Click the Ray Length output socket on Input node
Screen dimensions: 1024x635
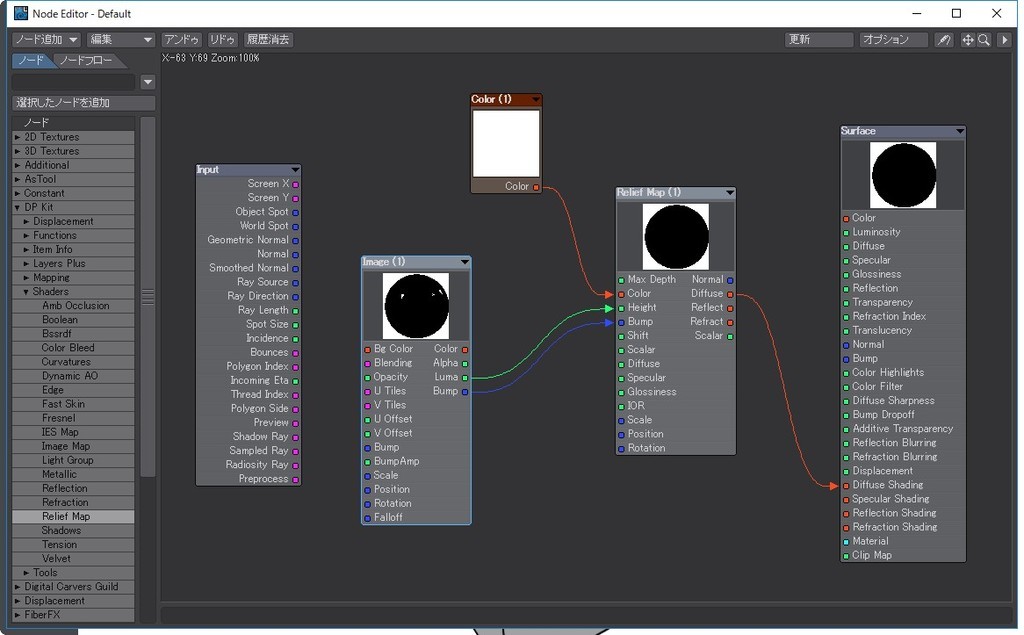[x=295, y=310]
